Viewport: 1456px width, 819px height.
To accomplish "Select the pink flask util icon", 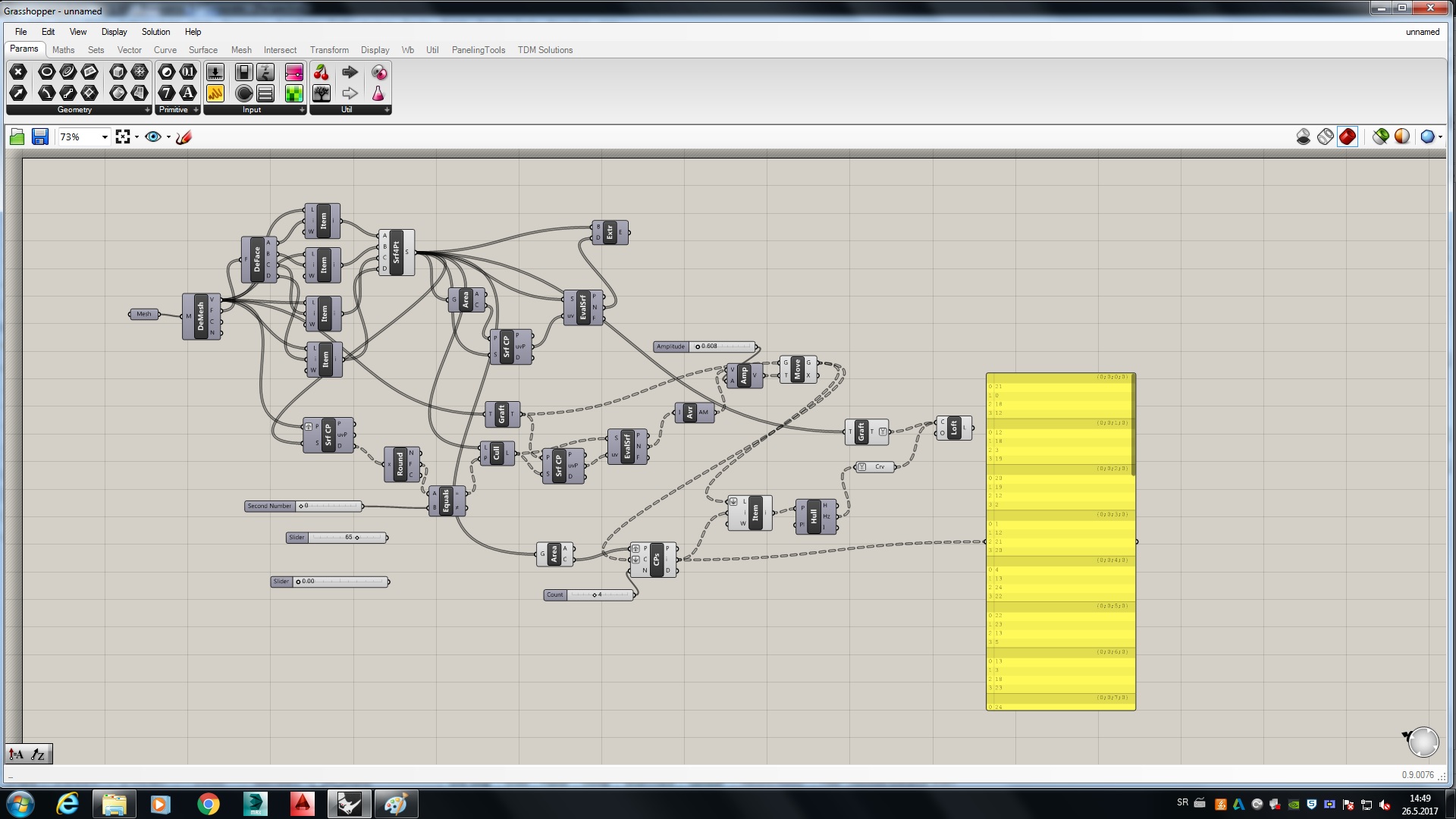I will pos(378,93).
